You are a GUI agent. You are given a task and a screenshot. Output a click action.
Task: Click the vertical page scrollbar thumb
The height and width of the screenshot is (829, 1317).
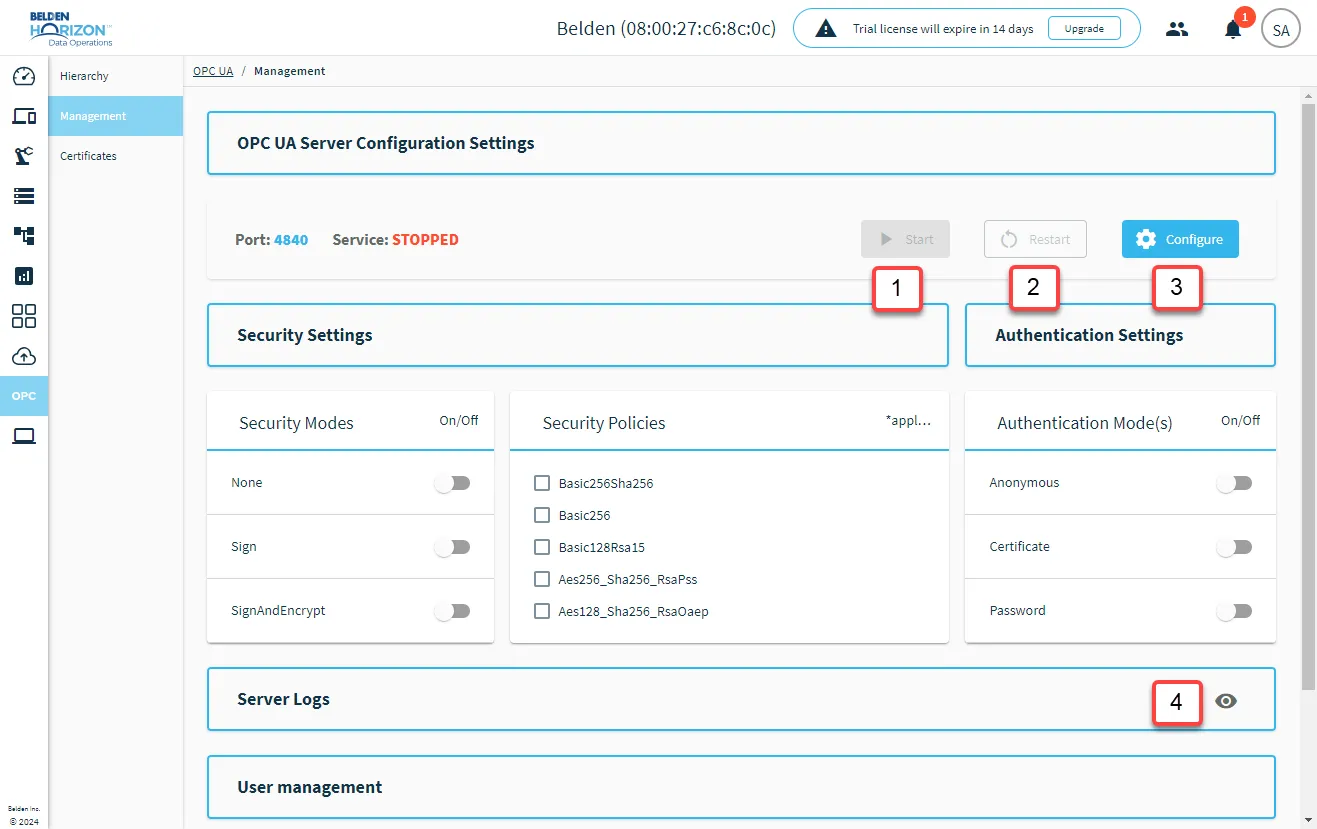(1308, 395)
